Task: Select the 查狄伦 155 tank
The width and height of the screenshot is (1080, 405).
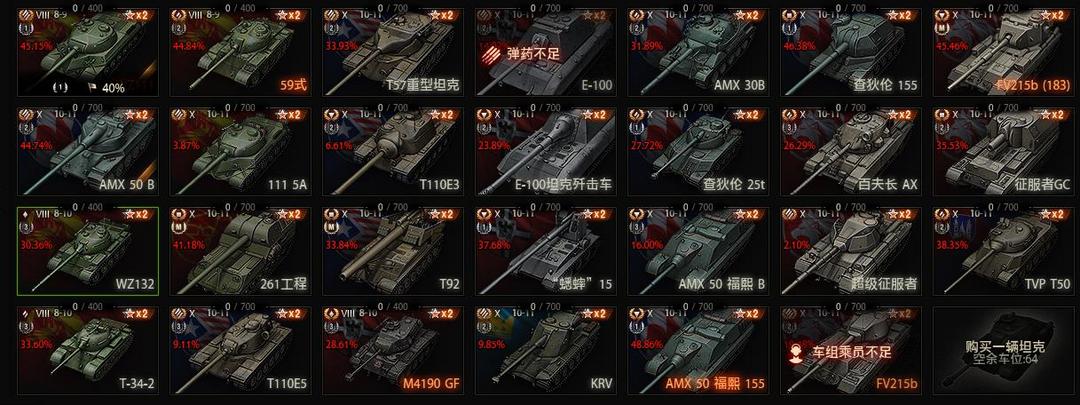Action: (851, 52)
